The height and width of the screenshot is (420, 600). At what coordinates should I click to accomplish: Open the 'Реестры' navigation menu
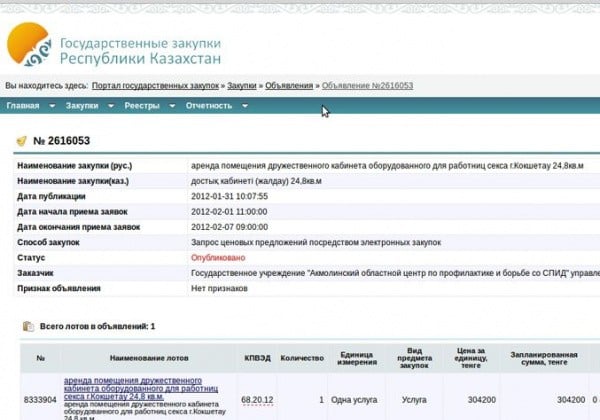(x=142, y=105)
